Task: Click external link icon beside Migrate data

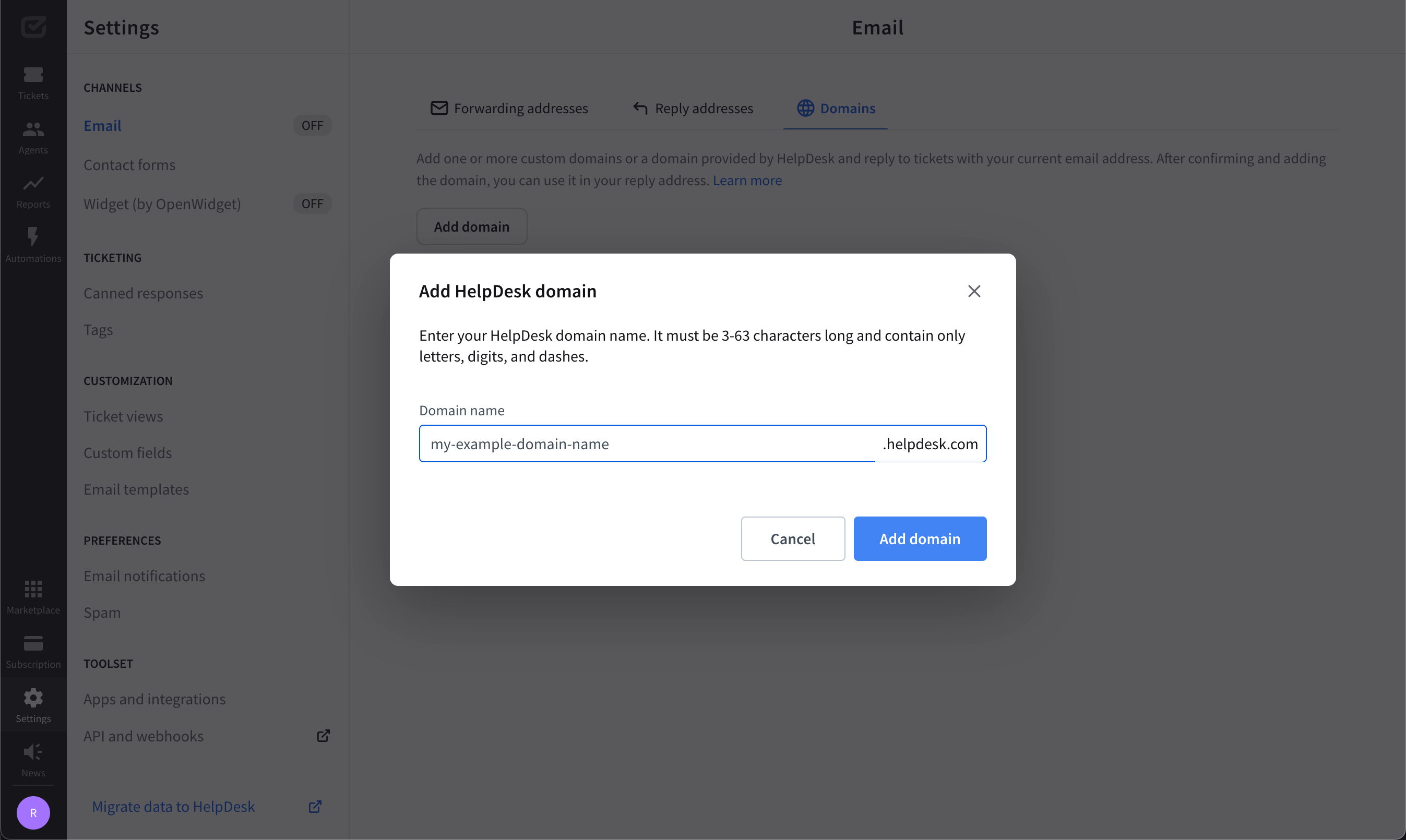Action: click(x=315, y=807)
